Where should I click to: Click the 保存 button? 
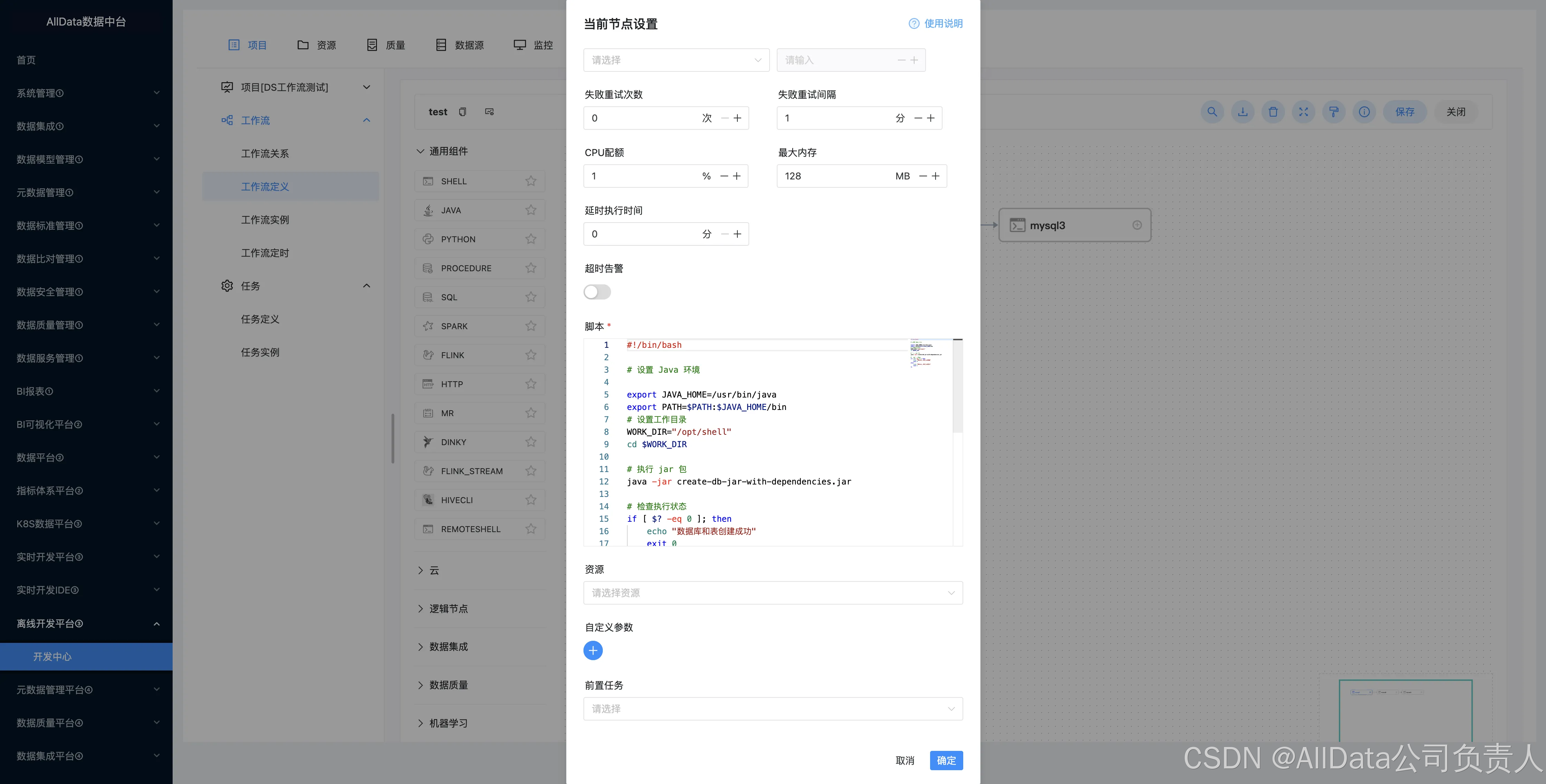(x=1404, y=111)
